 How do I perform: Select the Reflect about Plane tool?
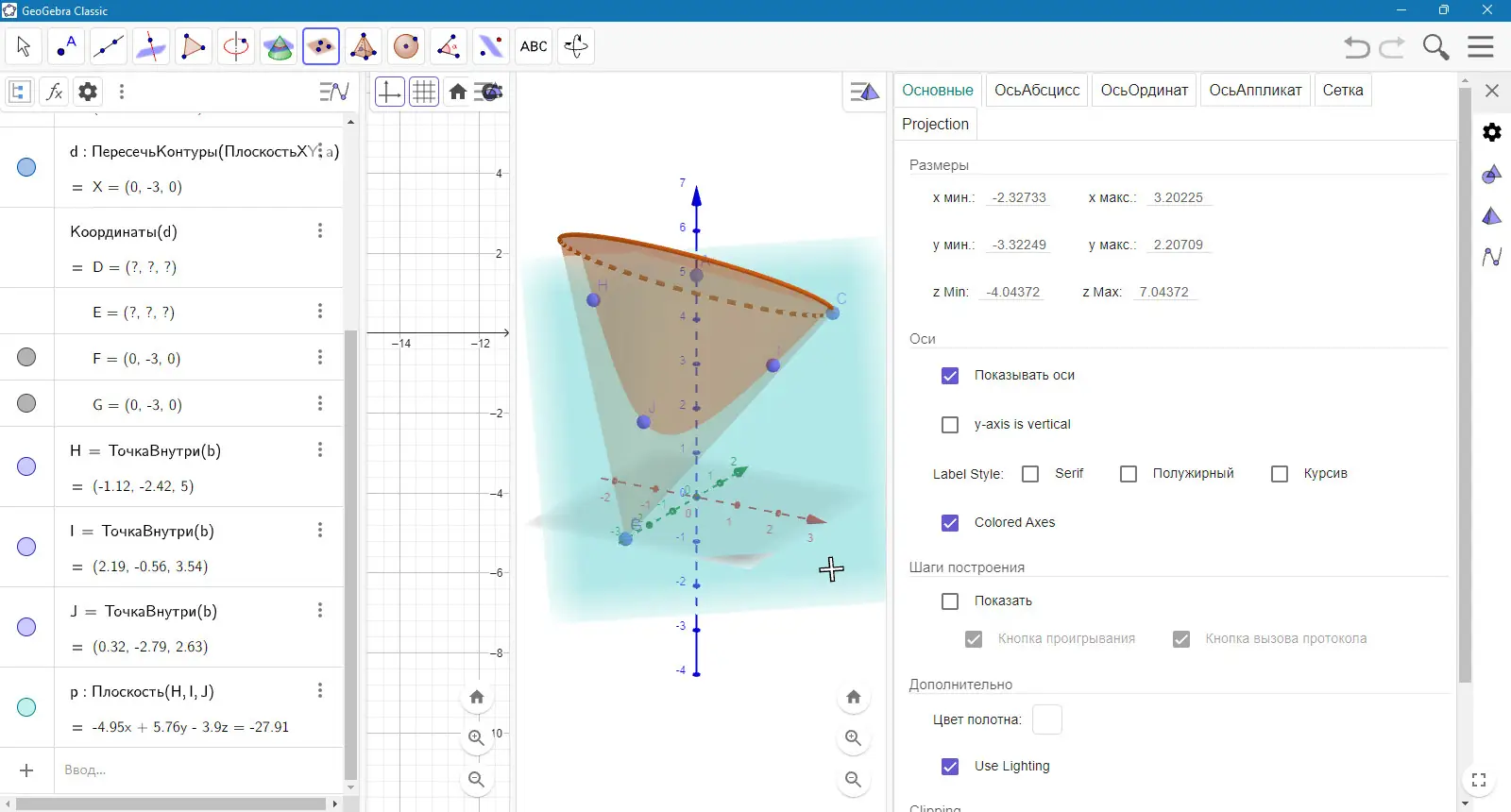pyautogui.click(x=491, y=46)
